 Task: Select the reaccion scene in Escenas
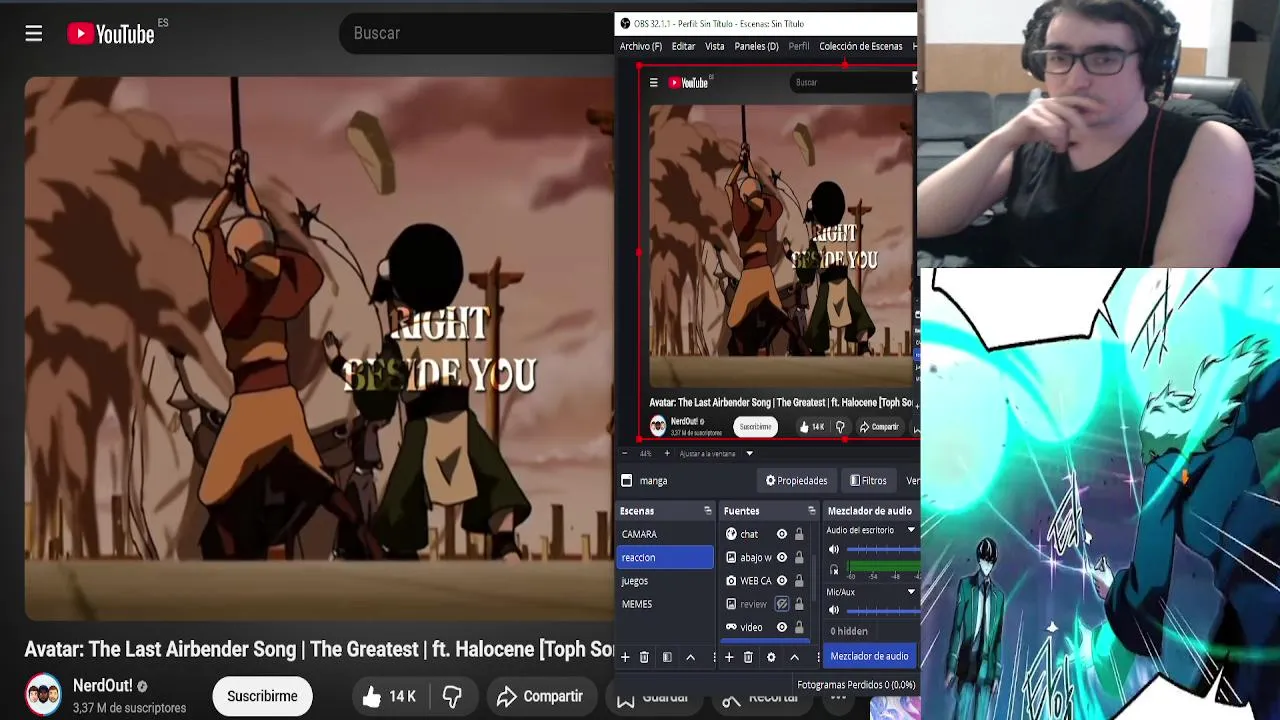click(666, 557)
